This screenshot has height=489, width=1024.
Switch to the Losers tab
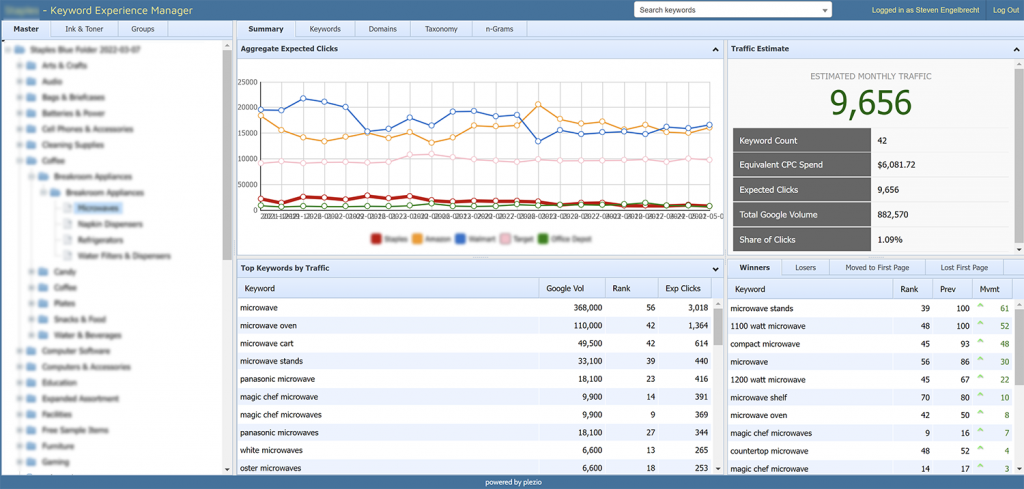[x=805, y=268]
